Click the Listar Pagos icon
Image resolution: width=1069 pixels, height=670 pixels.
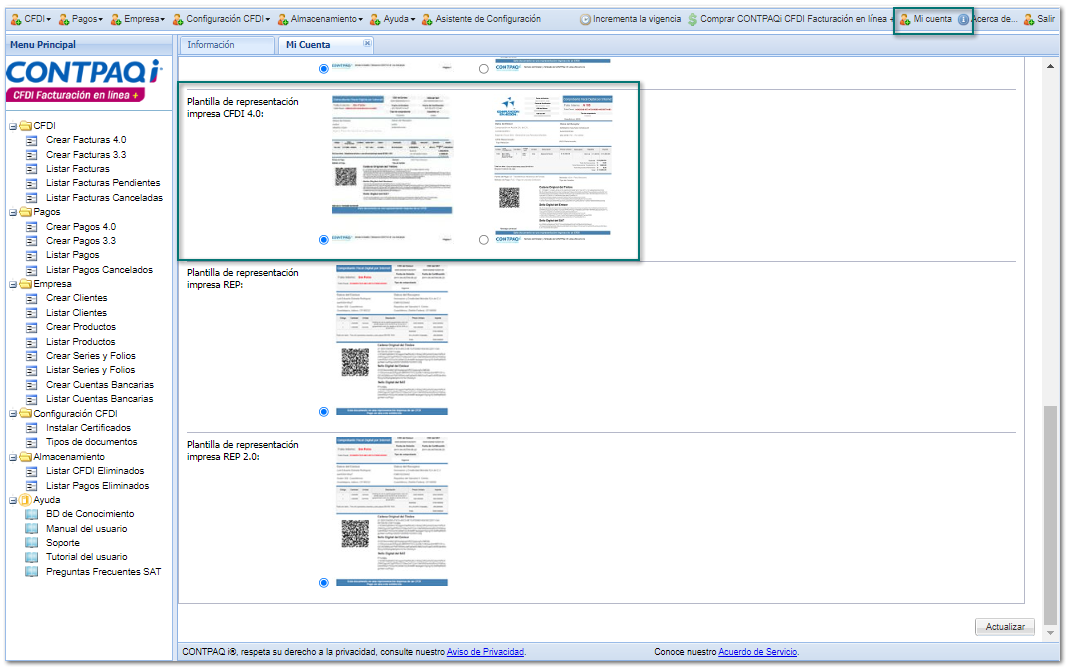click(x=32, y=256)
